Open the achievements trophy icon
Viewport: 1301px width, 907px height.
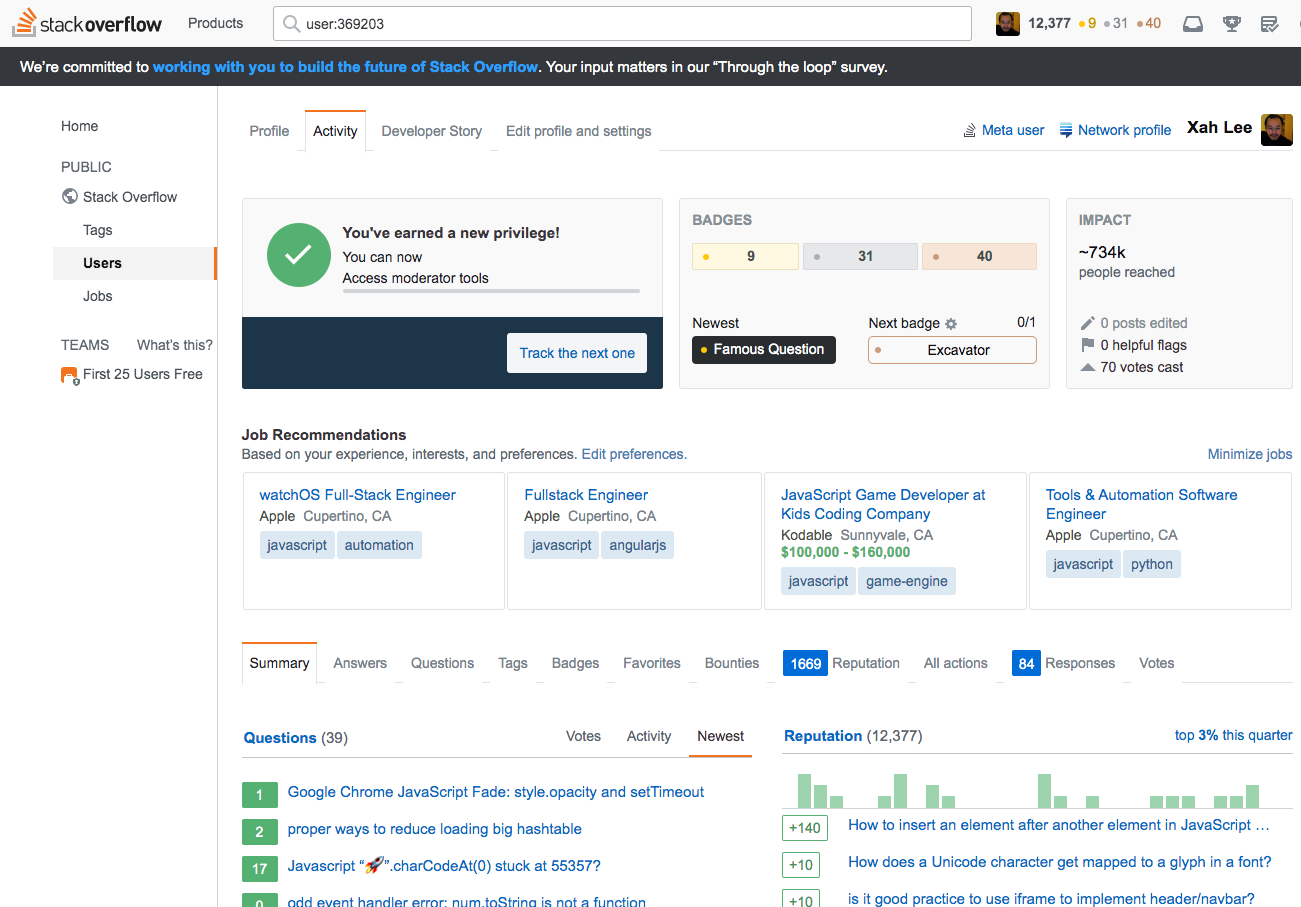click(x=1232, y=24)
